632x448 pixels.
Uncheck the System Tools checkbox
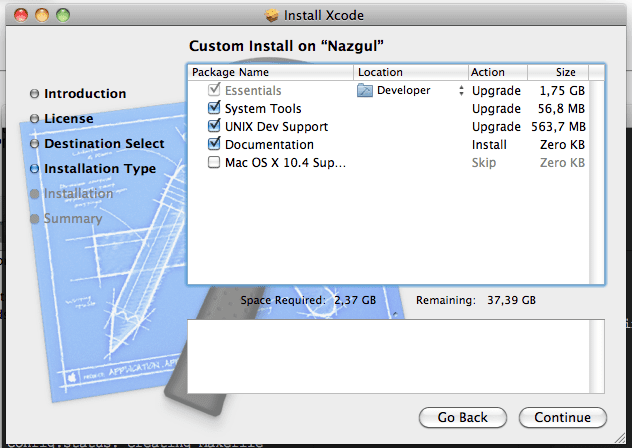(214, 109)
